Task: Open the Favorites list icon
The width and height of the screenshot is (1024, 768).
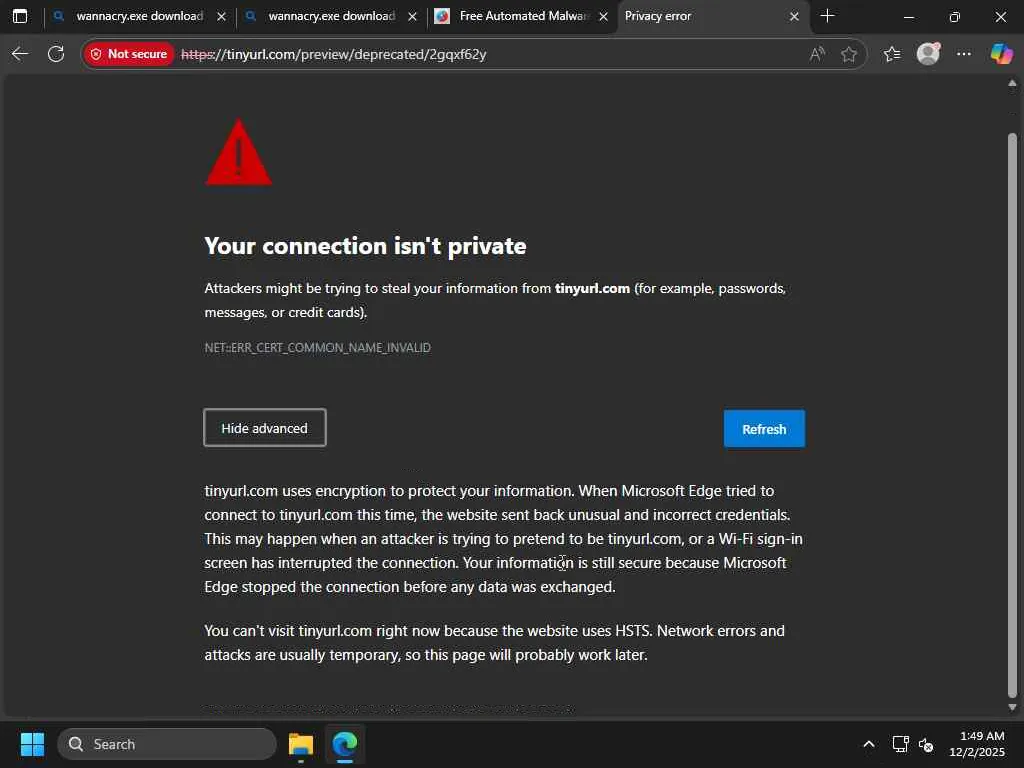Action: tap(892, 54)
